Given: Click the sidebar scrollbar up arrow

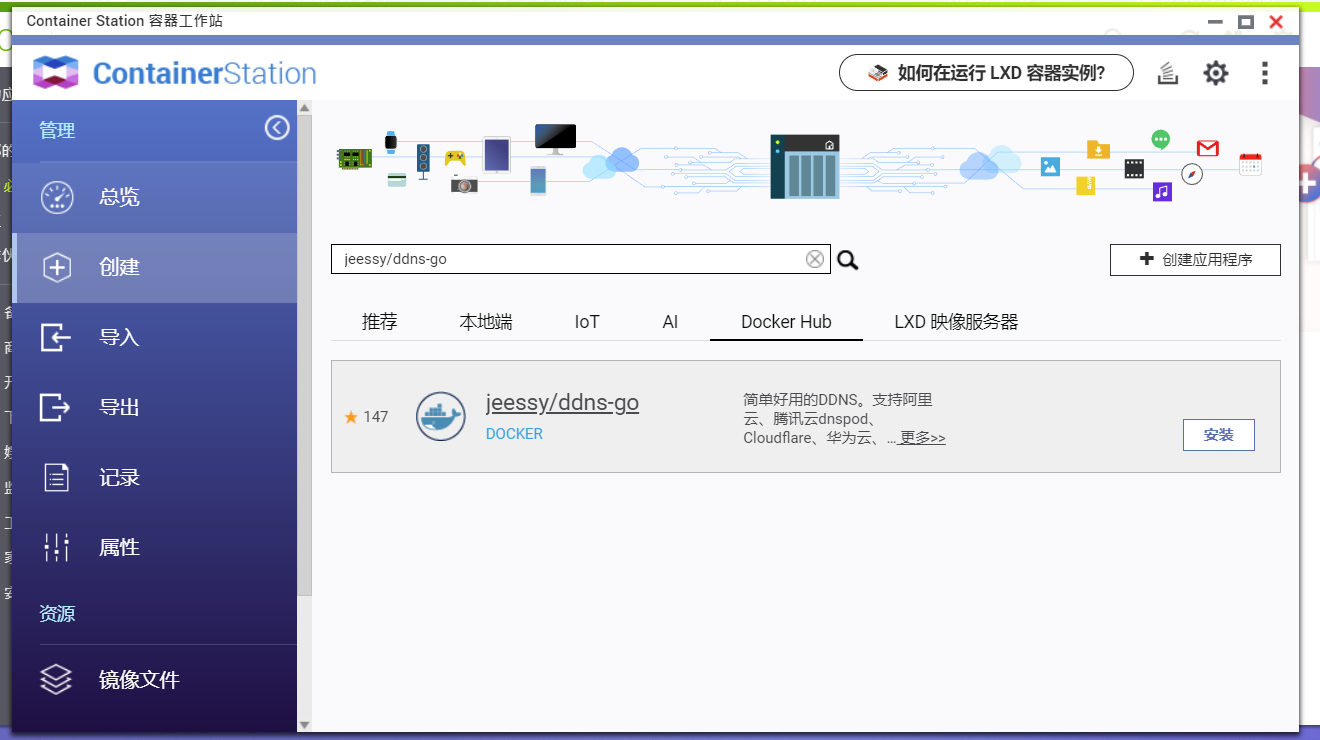Looking at the screenshot, I should pyautogui.click(x=305, y=107).
